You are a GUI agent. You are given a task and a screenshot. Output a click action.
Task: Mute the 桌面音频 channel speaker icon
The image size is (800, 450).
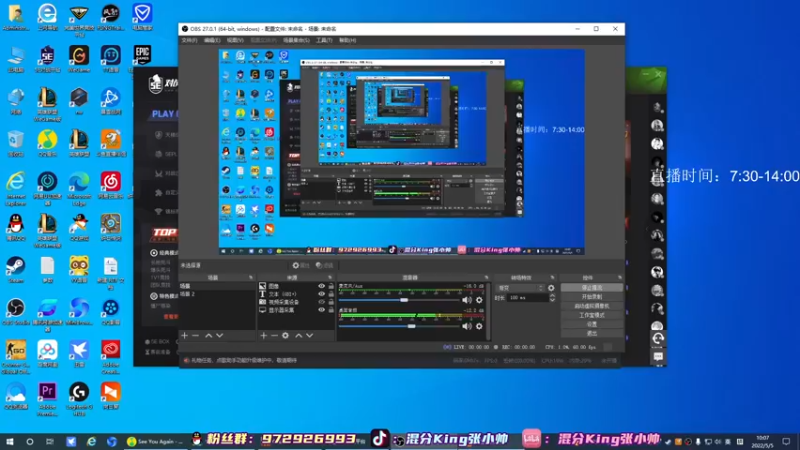[x=466, y=326]
